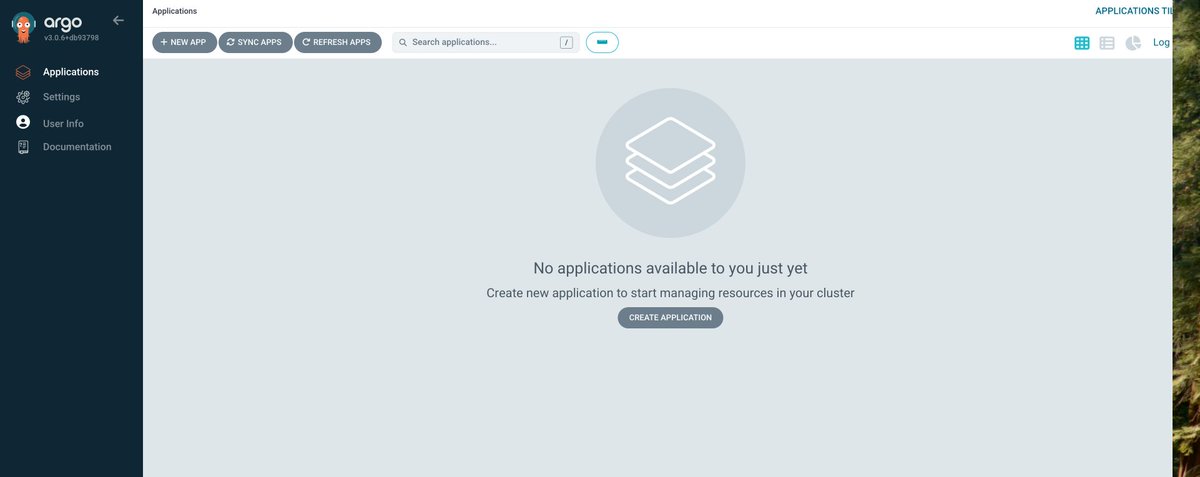Click the New App button

point(184,42)
